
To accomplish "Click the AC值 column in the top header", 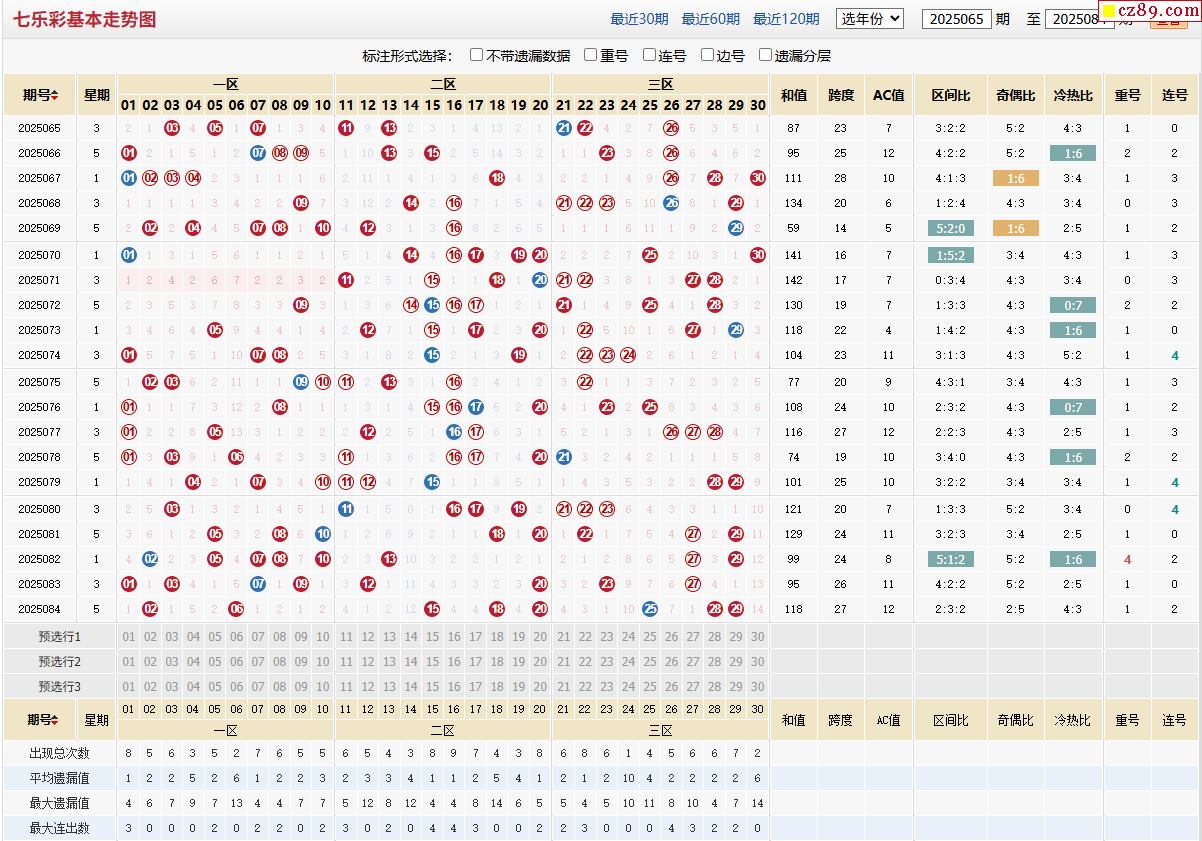I will pyautogui.click(x=889, y=95).
